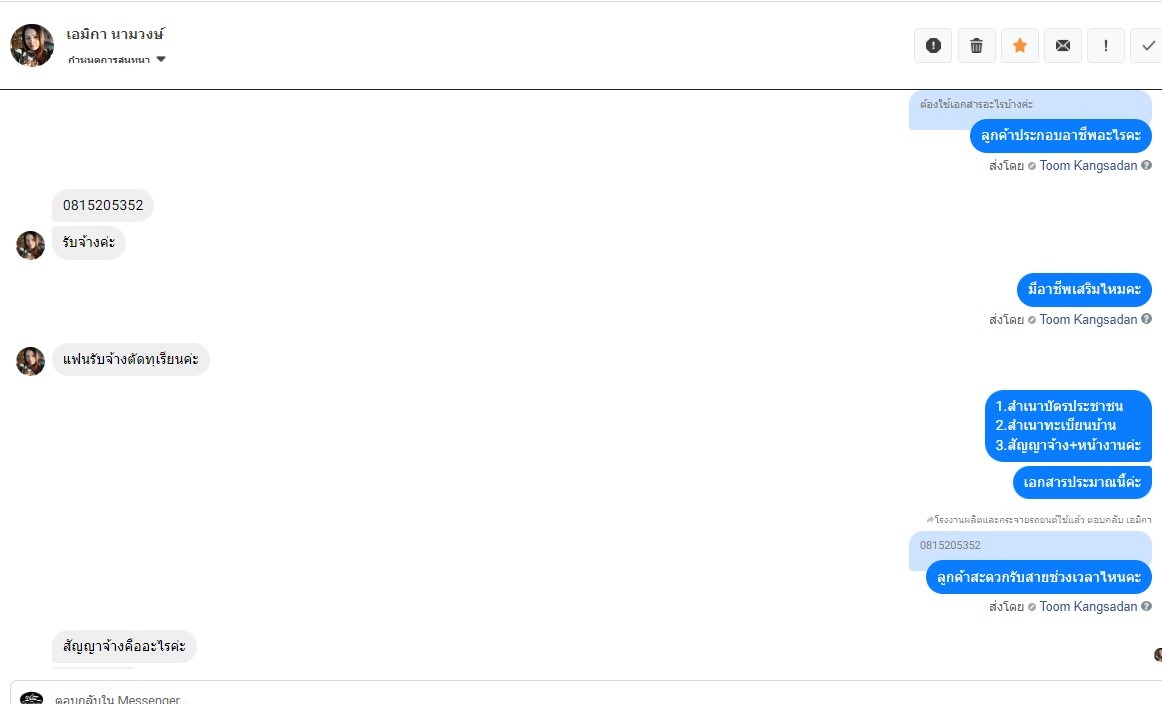Toggle the orange star follow-up marker
This screenshot has height=704, width=1162.
pyautogui.click(x=1020, y=45)
